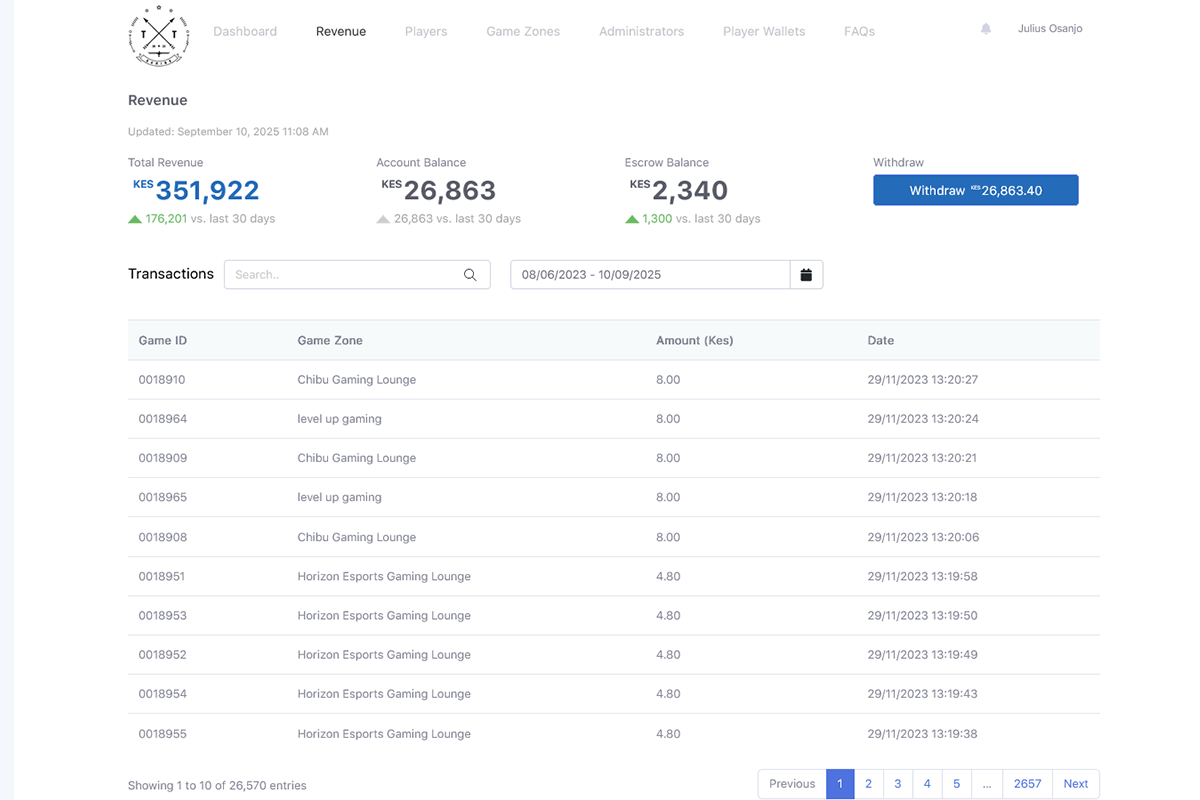Image resolution: width=1200 pixels, height=800 pixels.
Task: Jump to page 2657
Action: [1027, 784]
